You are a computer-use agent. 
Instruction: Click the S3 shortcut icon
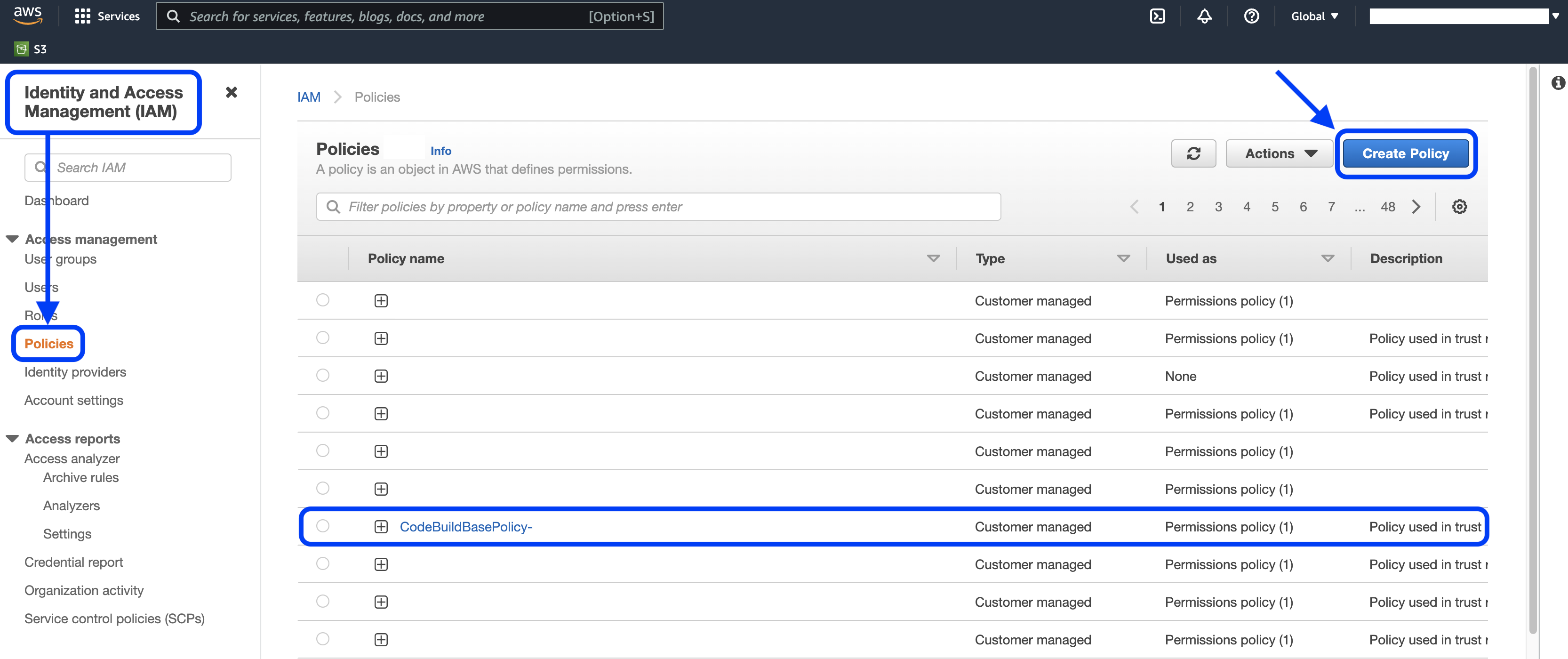tap(22, 49)
